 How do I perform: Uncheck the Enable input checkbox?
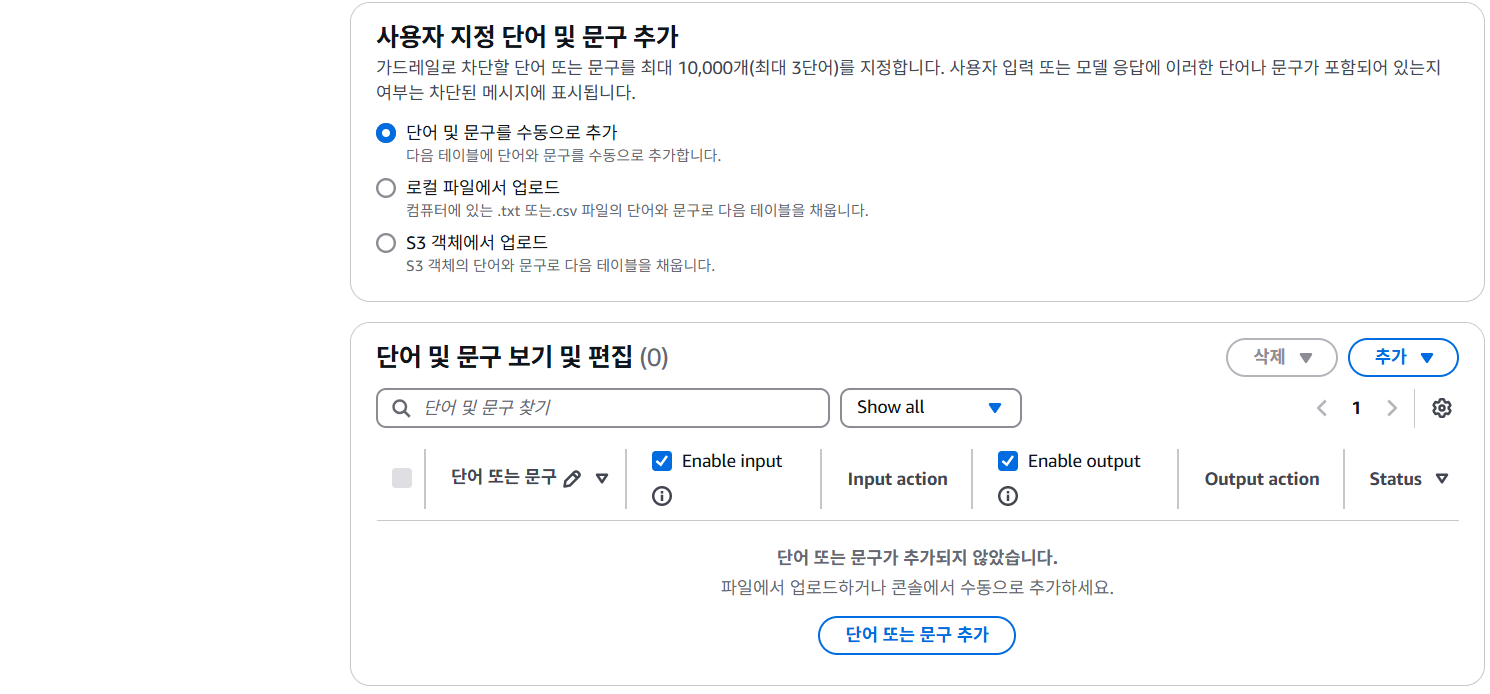[661, 461]
